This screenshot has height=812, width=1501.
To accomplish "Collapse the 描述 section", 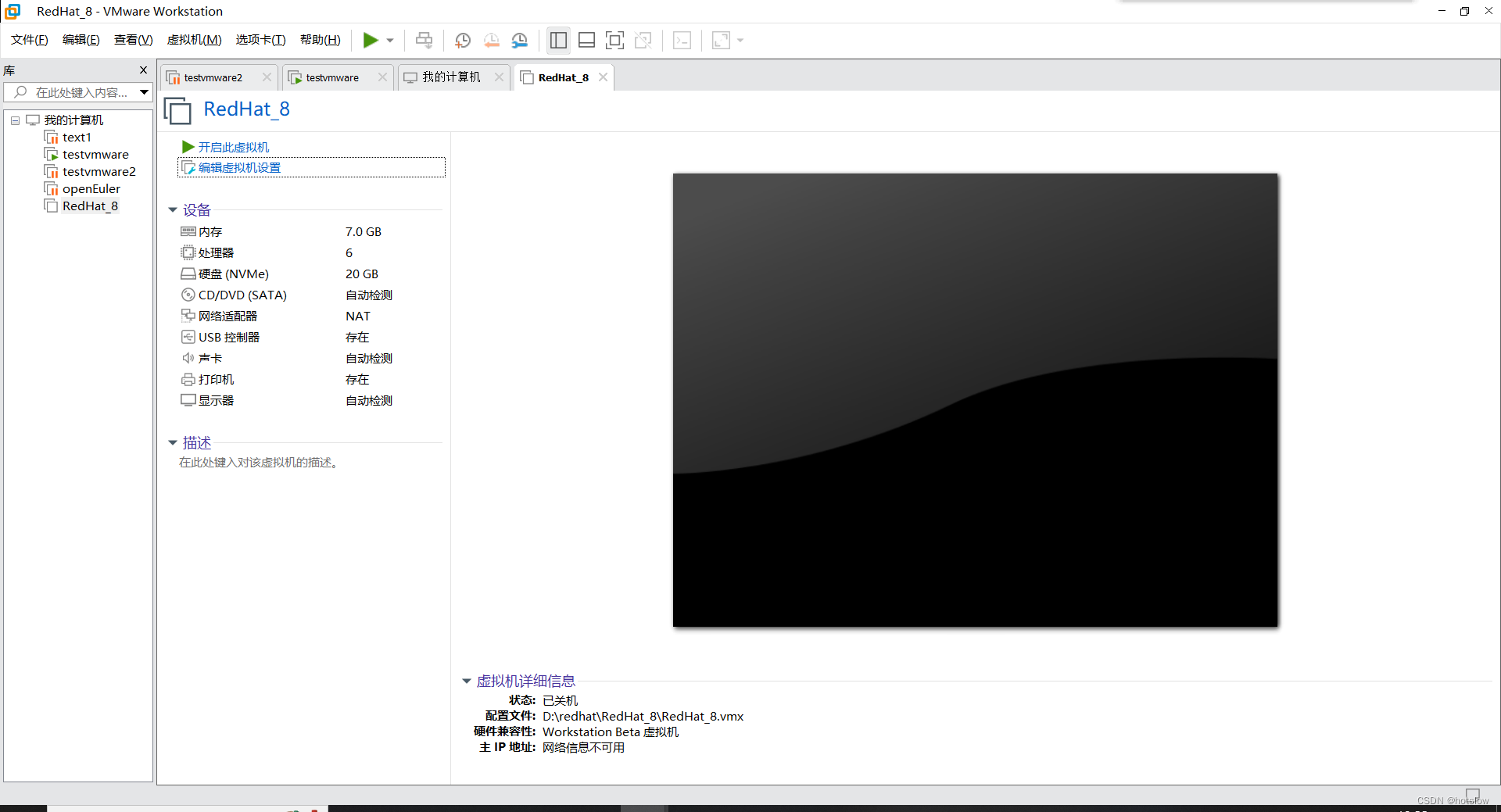I will [x=173, y=443].
